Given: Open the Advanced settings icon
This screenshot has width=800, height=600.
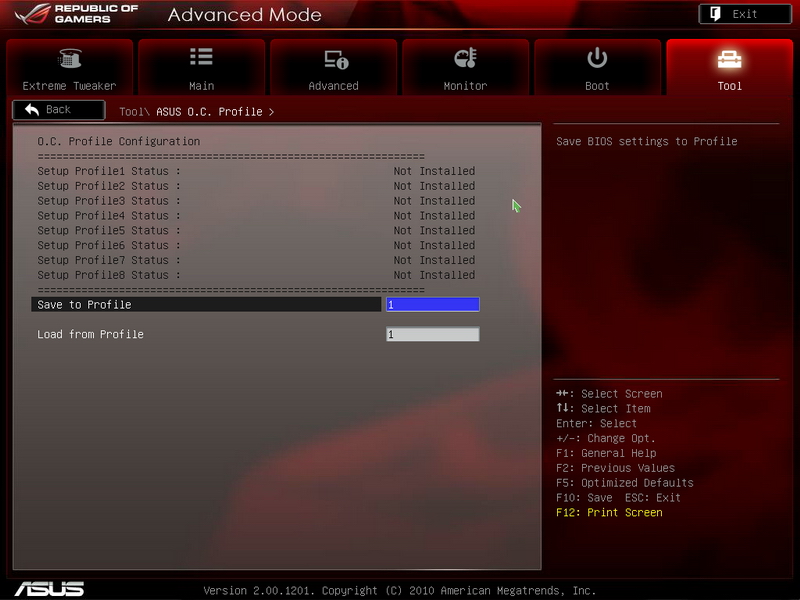Looking at the screenshot, I should point(336,59).
